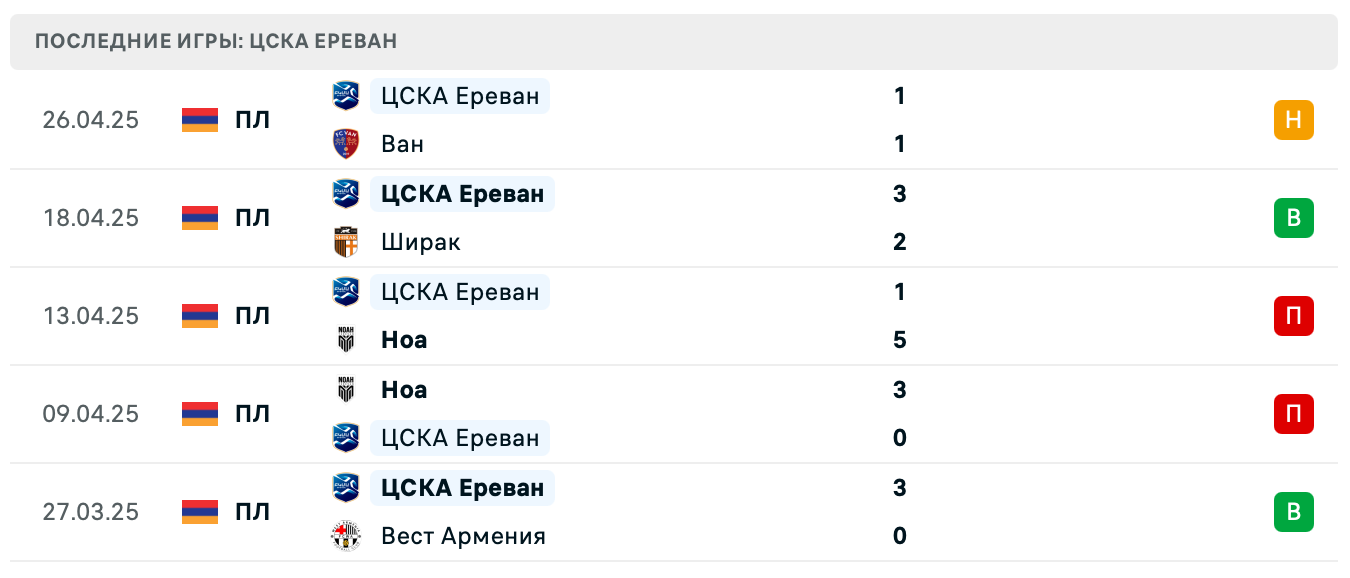Select the Ван team logo
Image resolution: width=1350 pixels, height=578 pixels.
347,144
